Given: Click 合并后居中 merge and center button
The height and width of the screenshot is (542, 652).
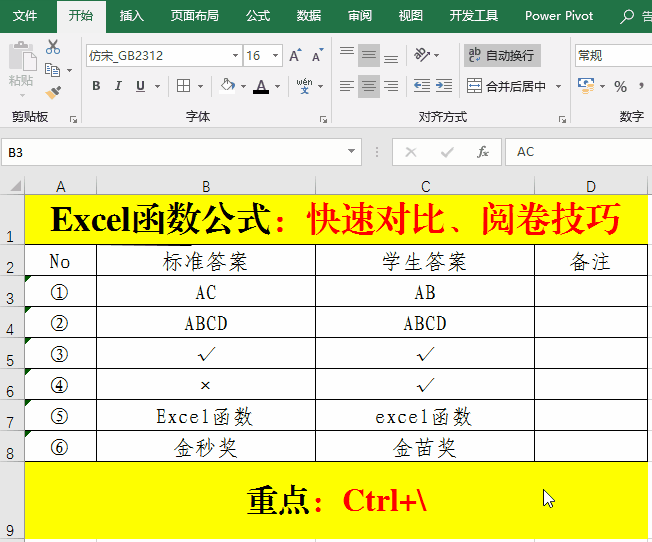Looking at the screenshot, I should point(506,87).
